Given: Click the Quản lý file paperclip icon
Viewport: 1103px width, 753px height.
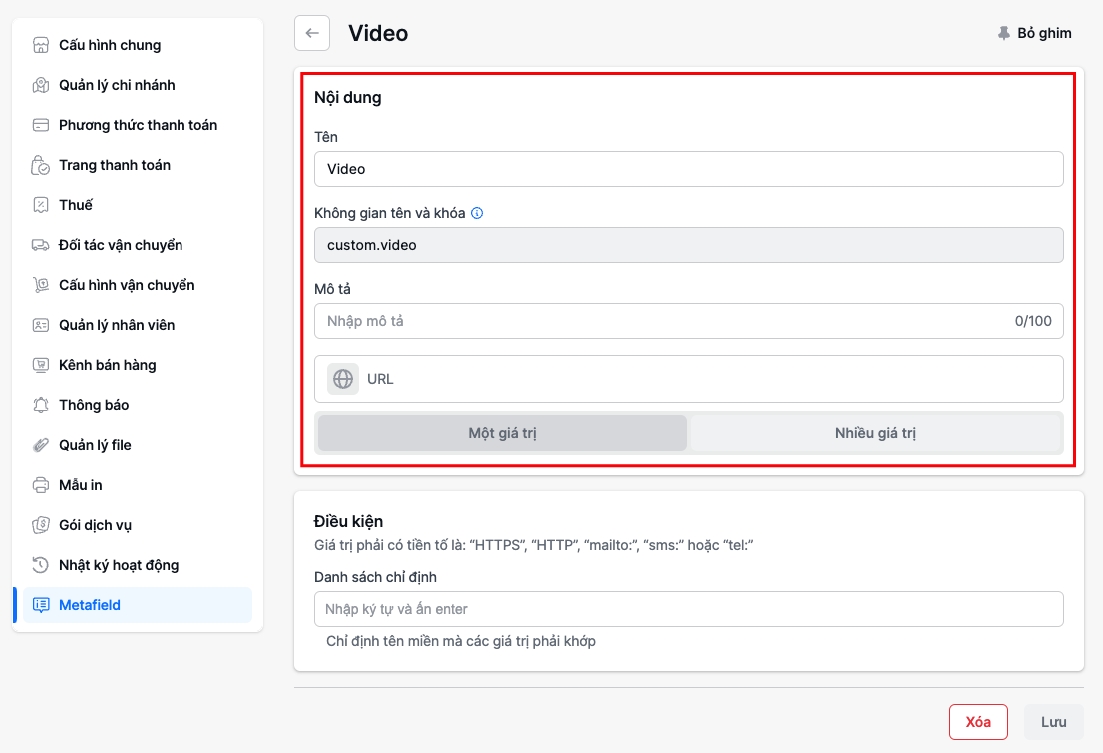Looking at the screenshot, I should (x=41, y=445).
